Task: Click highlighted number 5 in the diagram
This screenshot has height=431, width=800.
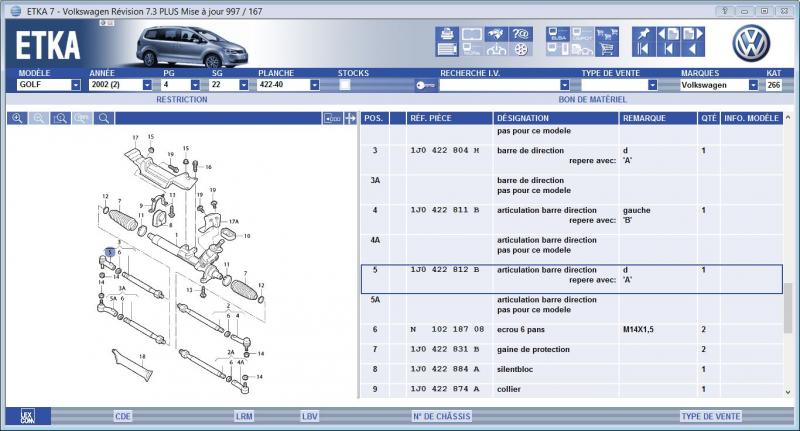Action: click(x=109, y=252)
